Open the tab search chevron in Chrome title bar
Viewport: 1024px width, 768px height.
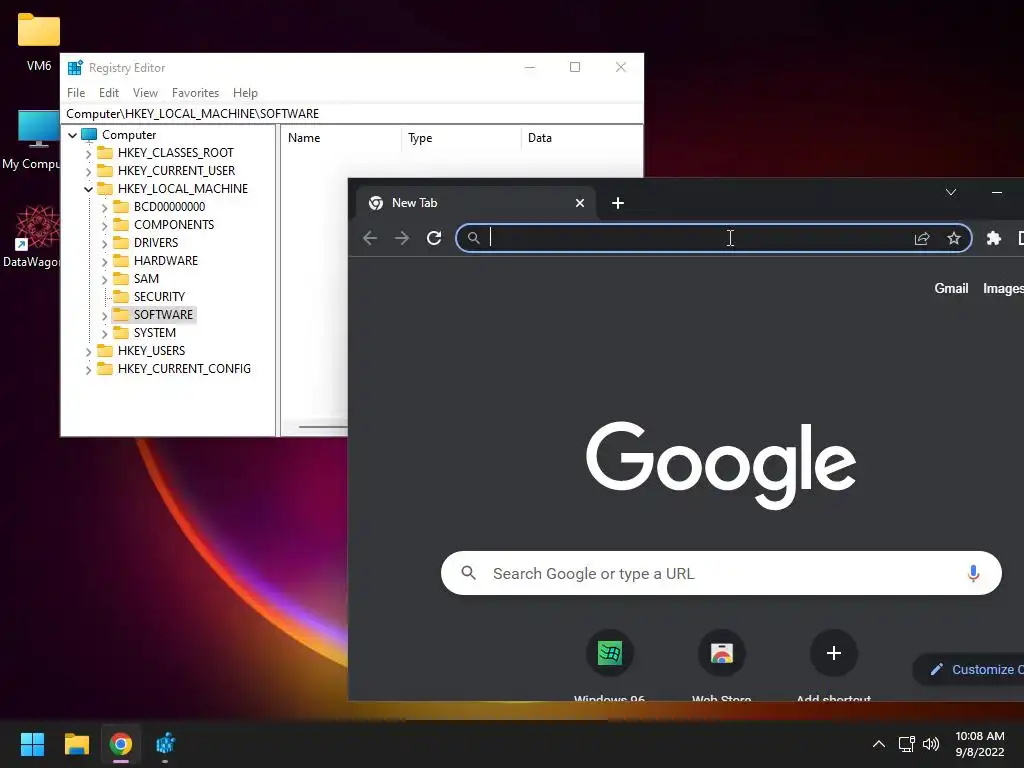coord(951,192)
